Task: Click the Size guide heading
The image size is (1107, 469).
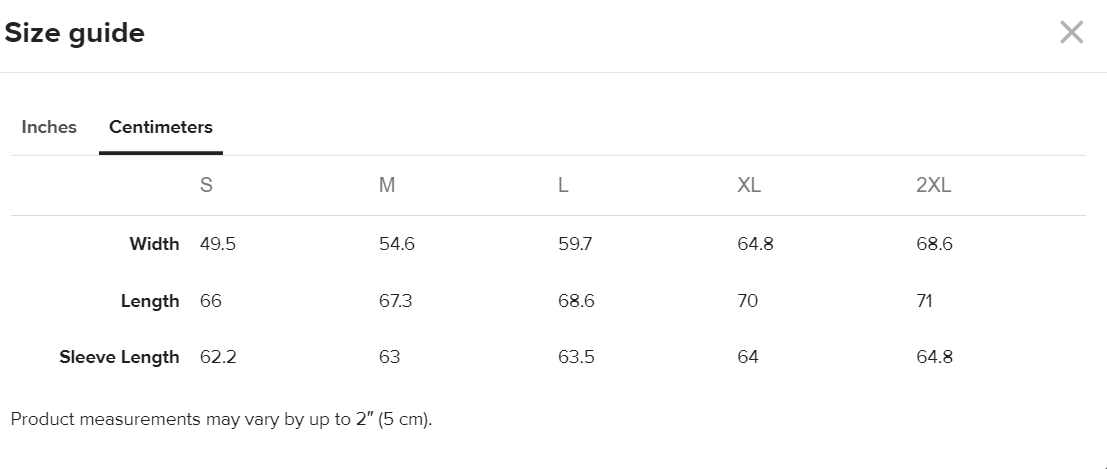Action: (x=75, y=33)
